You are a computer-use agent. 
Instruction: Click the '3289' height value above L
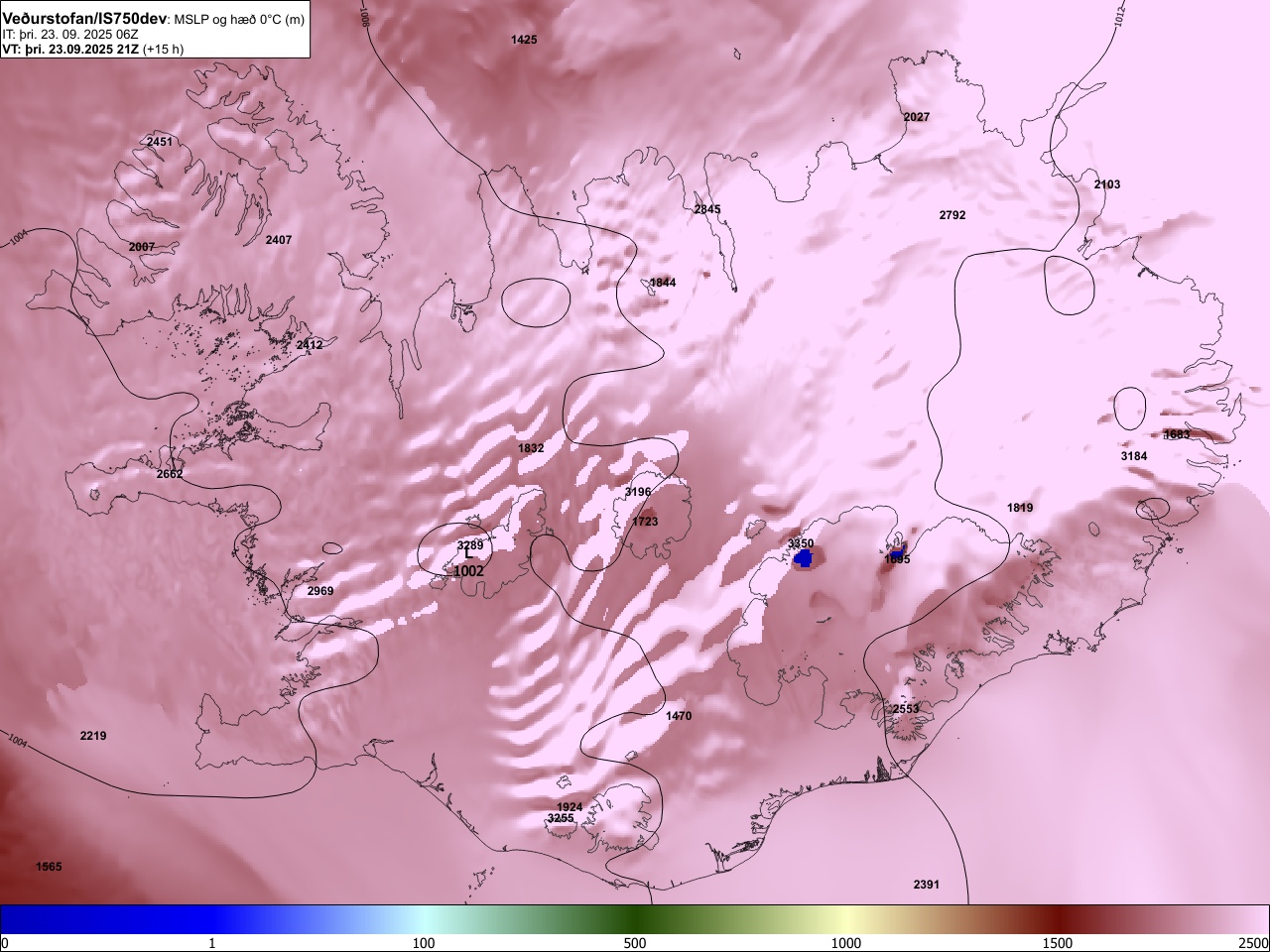coord(470,545)
